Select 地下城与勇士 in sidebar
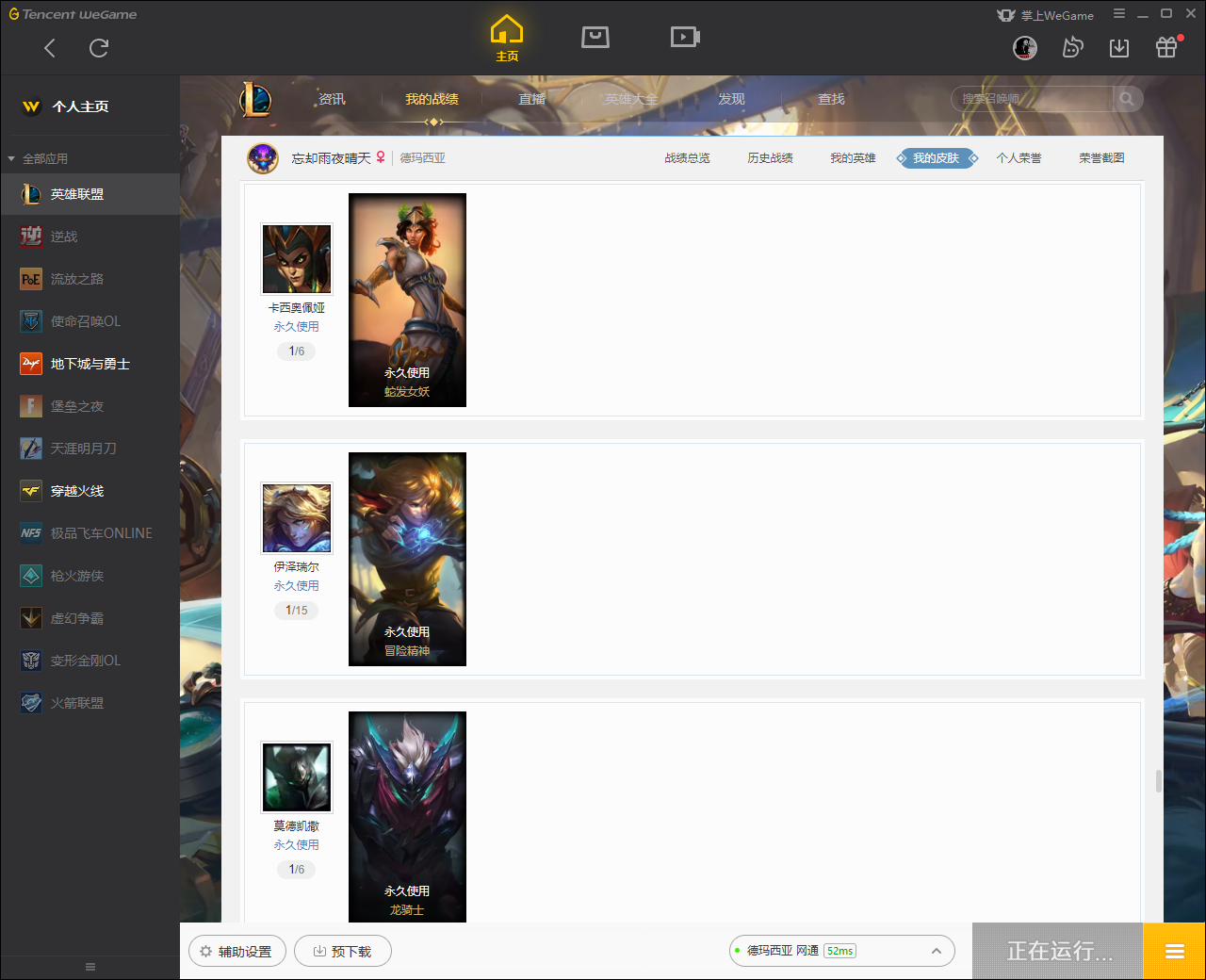 tap(90, 364)
